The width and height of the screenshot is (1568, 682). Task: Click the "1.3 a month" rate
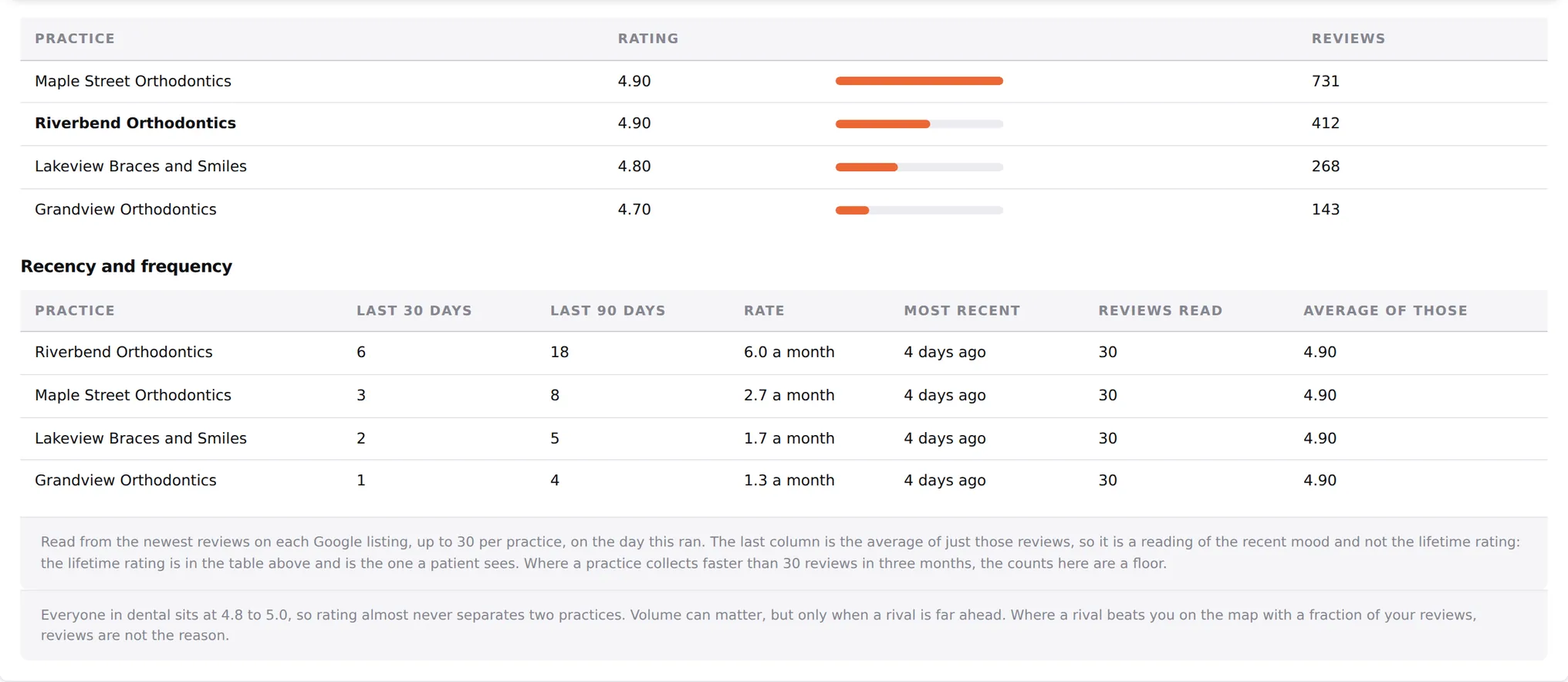[x=789, y=481]
